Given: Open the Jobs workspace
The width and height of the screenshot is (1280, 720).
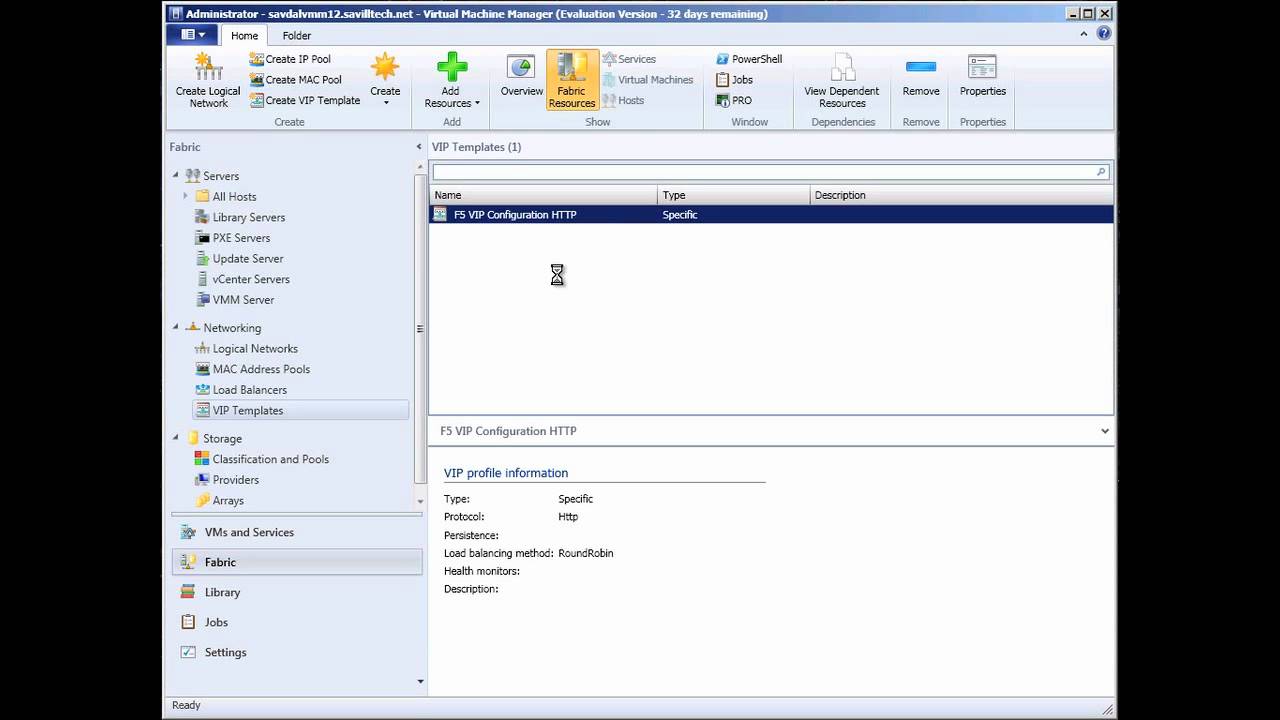Looking at the screenshot, I should 297,622.
